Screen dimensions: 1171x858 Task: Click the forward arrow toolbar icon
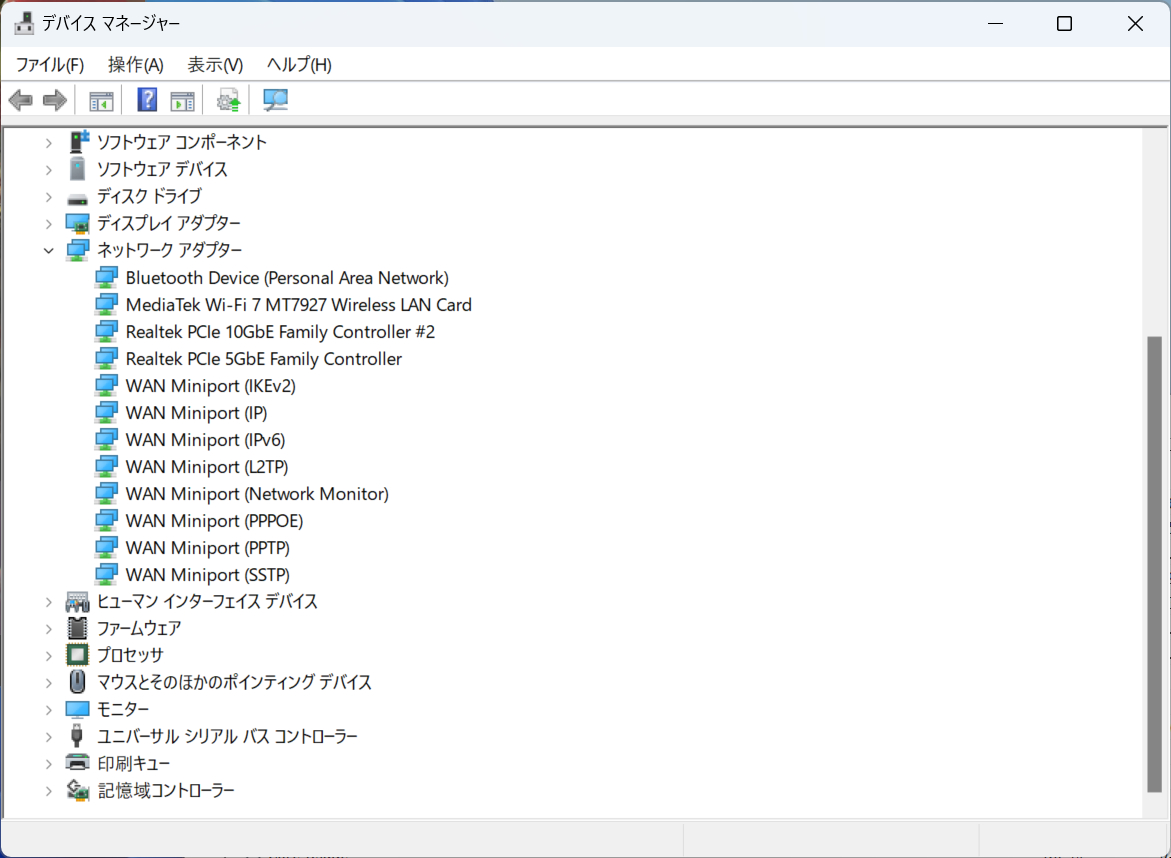[x=55, y=100]
